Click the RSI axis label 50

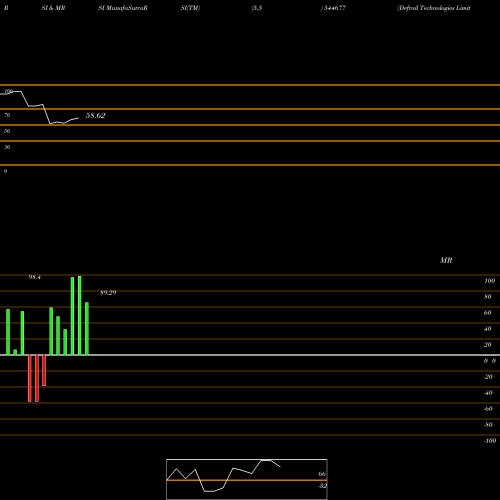pos(7,131)
